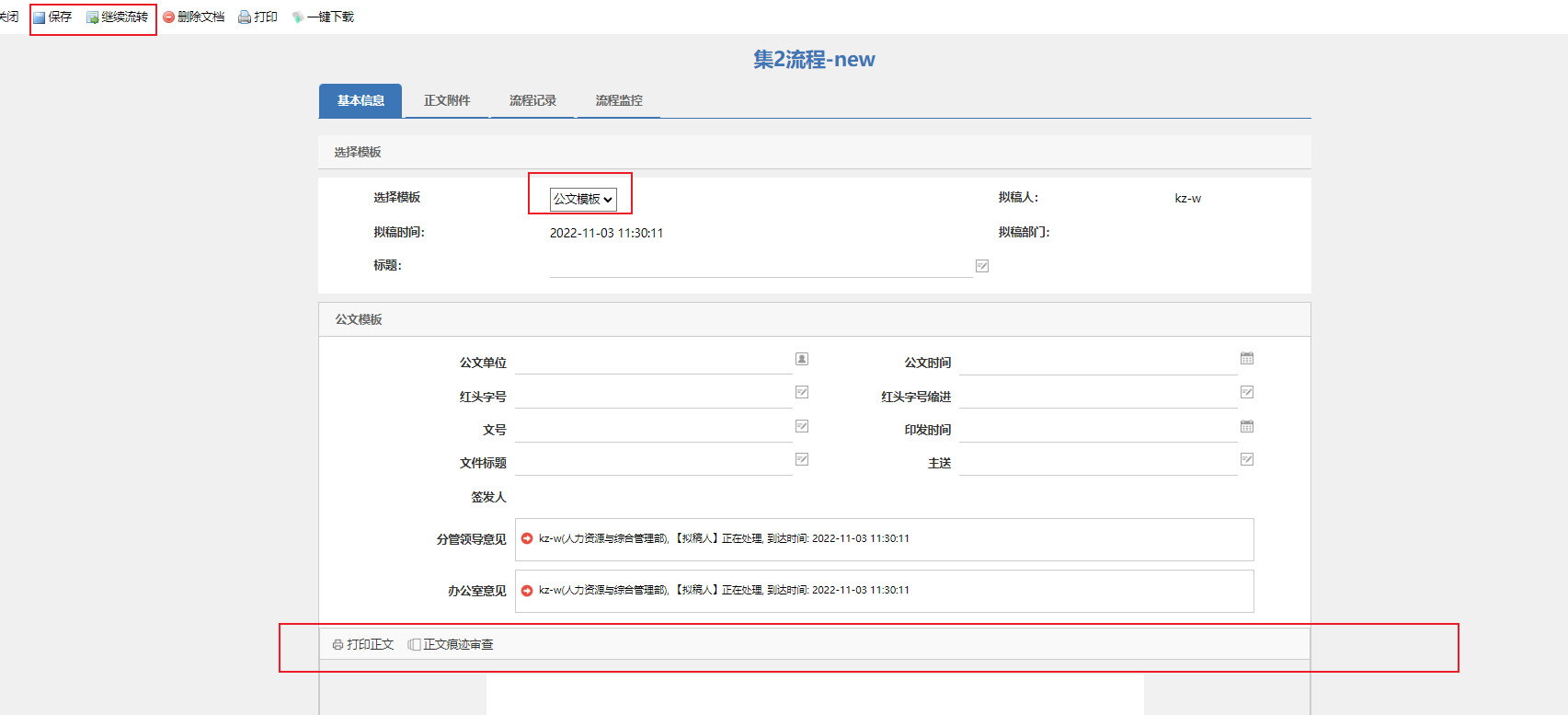Open the 正文附件 tab
Image resolution: width=1568 pixels, height=715 pixels.
pyautogui.click(x=447, y=100)
